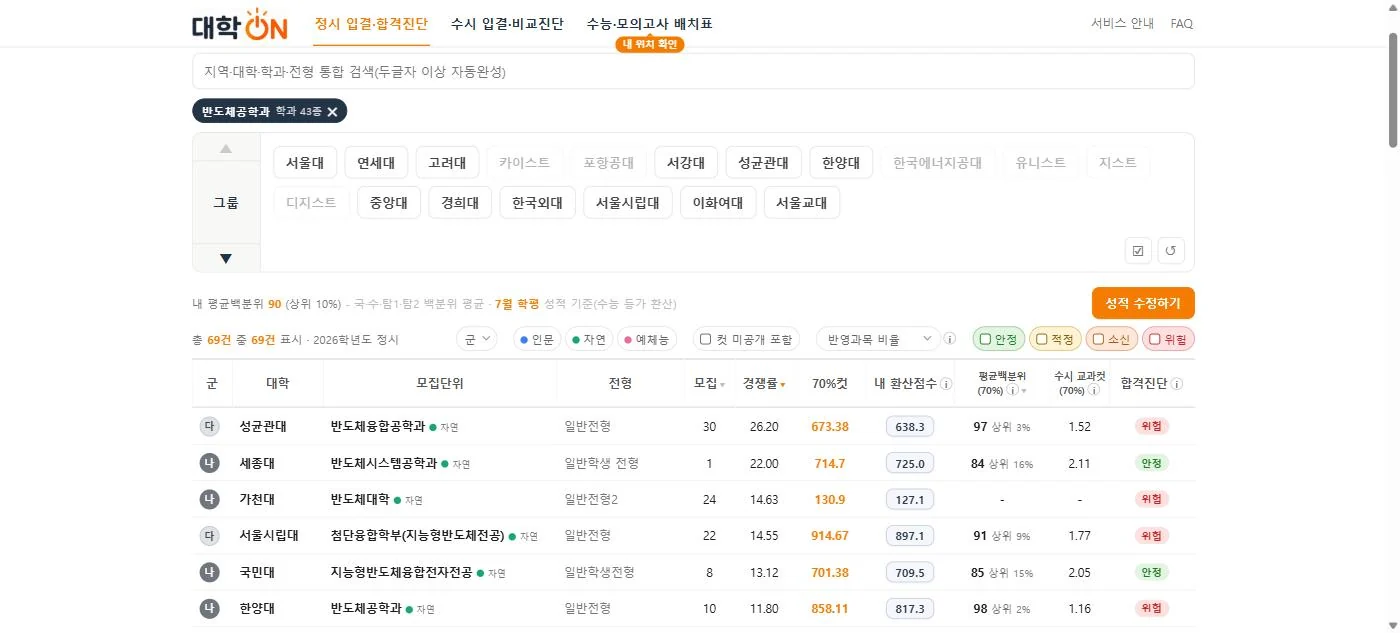Select 고려대 university chip
The image size is (1400, 633).
[447, 162]
